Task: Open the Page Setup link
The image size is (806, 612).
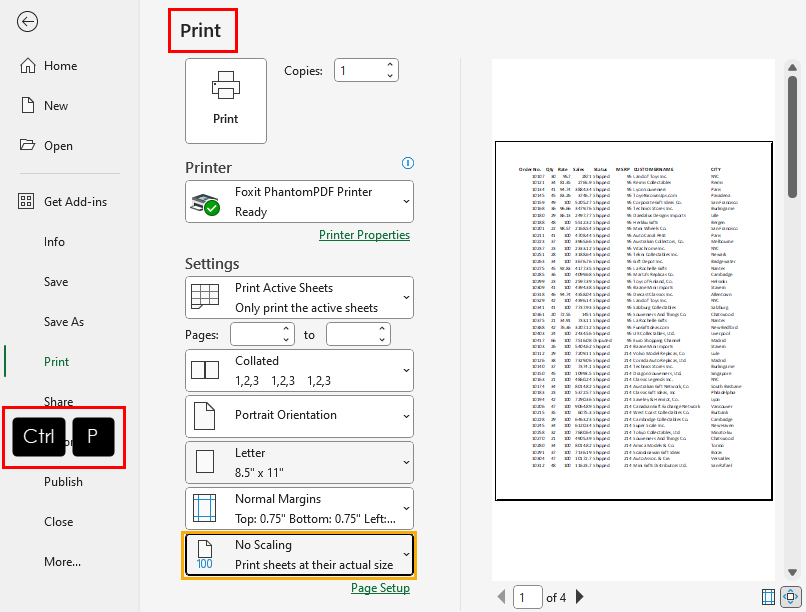Action: tap(380, 588)
